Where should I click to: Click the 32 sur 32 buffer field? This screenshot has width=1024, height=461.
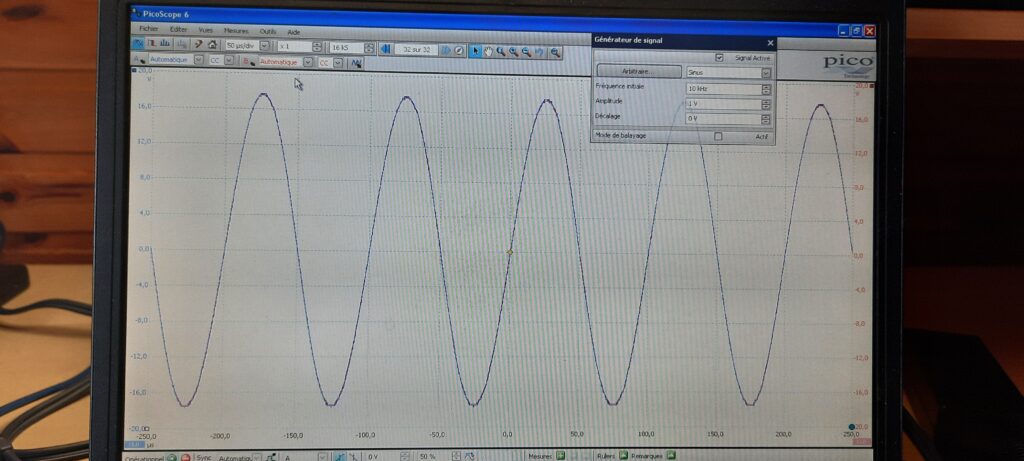pos(416,49)
